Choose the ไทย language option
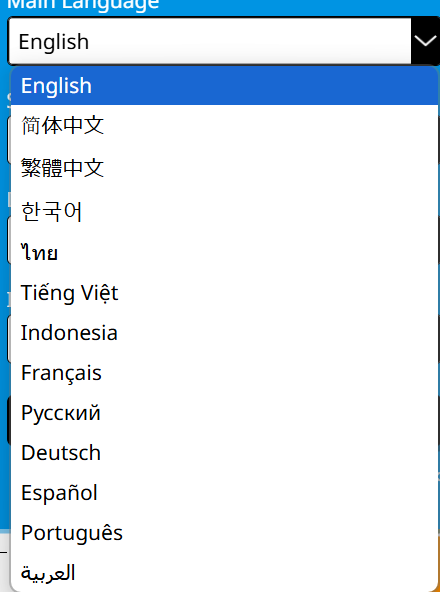This screenshot has width=440, height=592. 224,253
